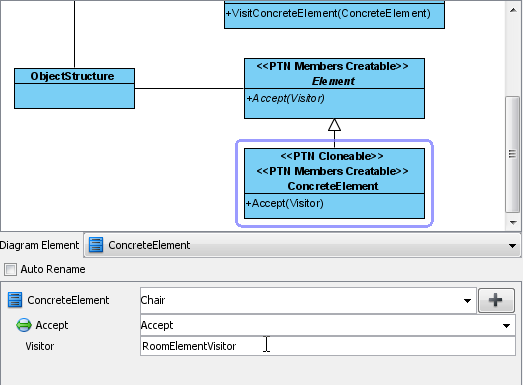Click the green Accept operation icon
Viewport: 523px width, 385px height.
[24, 325]
